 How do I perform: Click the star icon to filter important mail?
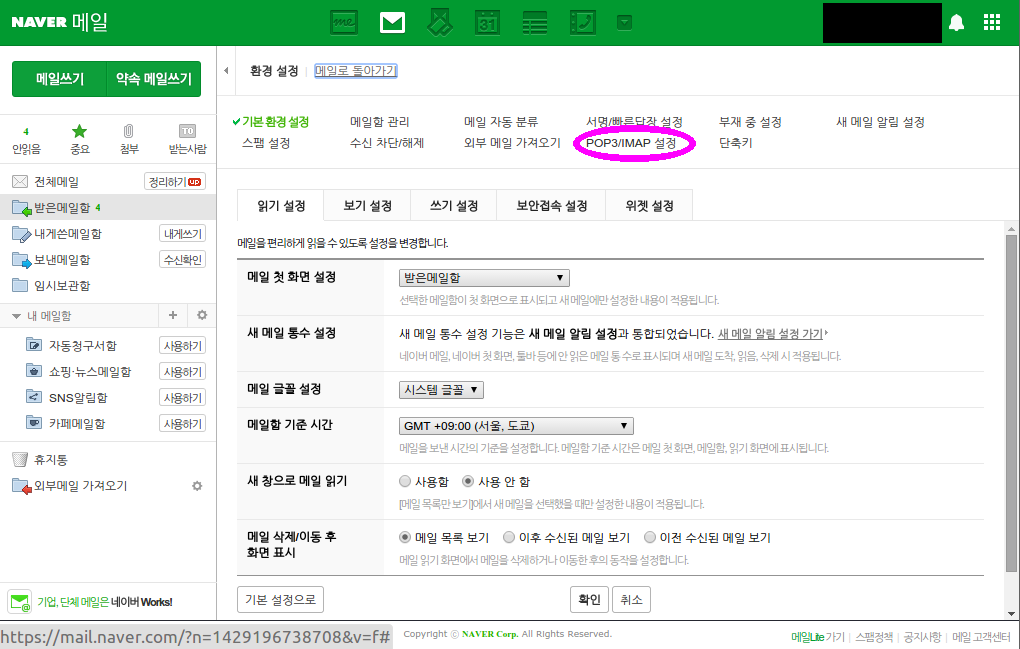79,131
